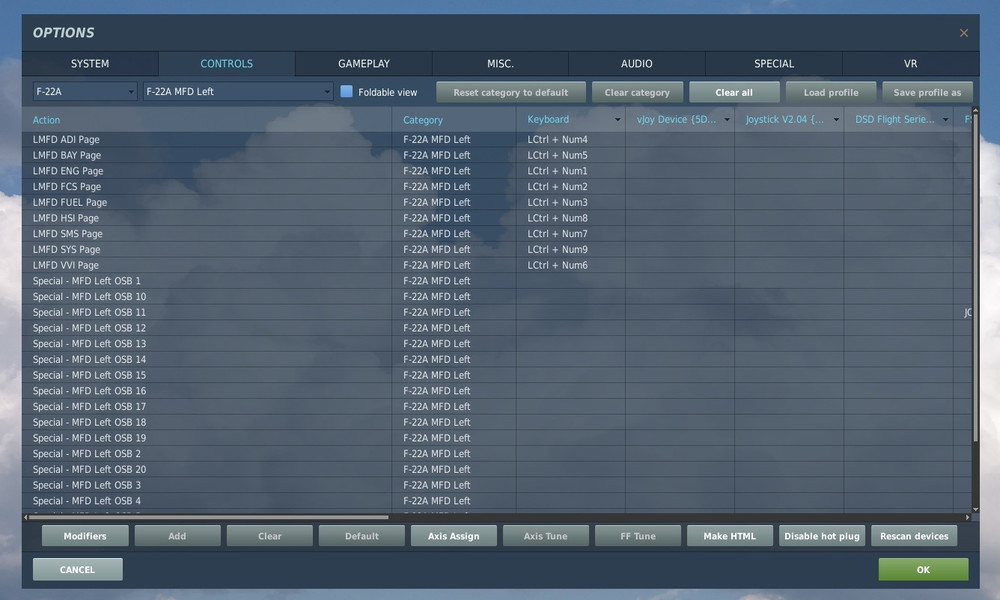This screenshot has width=1000, height=600.
Task: Click the Axis Tune button
Action: (x=546, y=536)
